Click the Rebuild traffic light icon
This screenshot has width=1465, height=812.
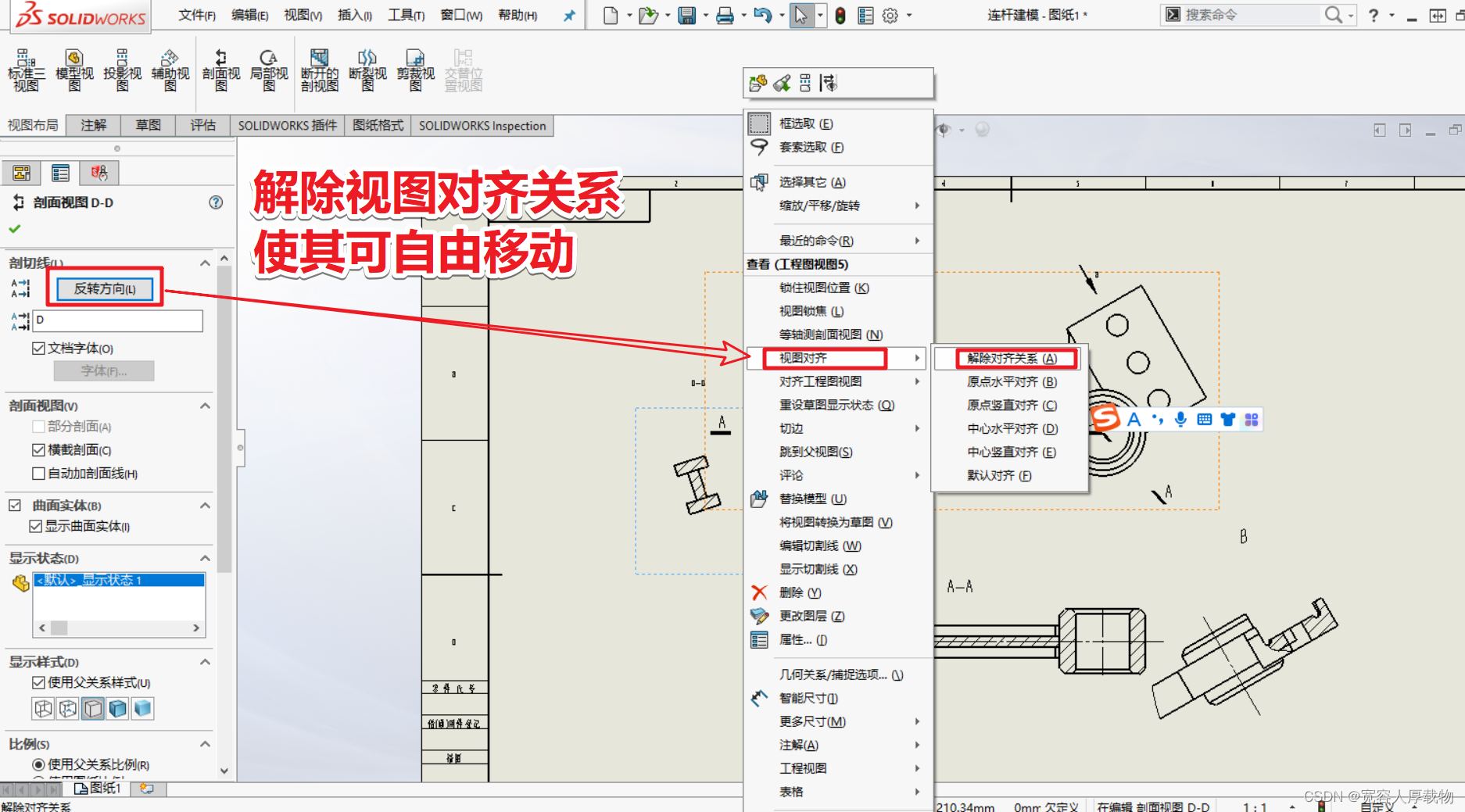(x=840, y=15)
